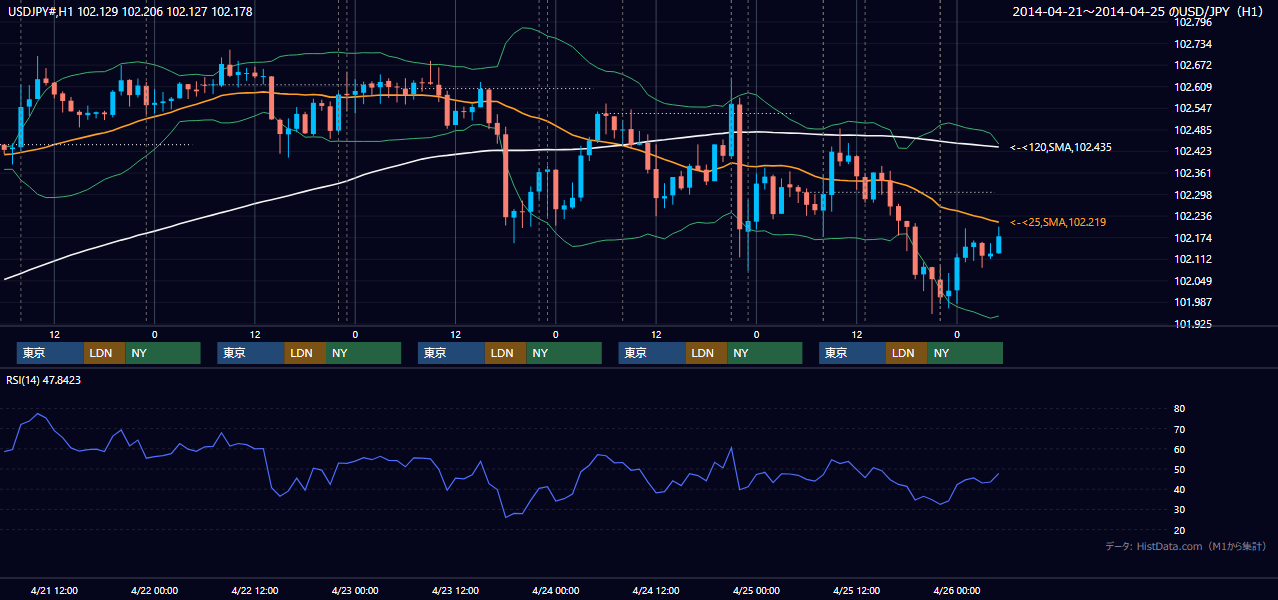Click RSI scale value 70
The width and height of the screenshot is (1278, 600).
[1180, 429]
